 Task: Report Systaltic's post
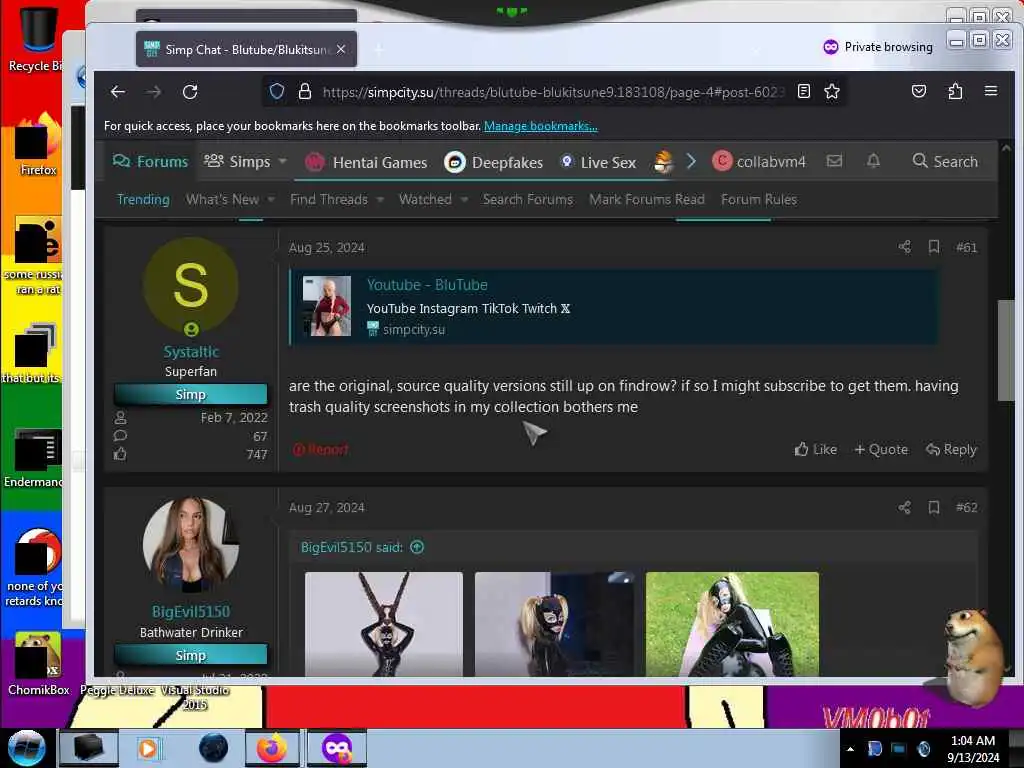321,449
